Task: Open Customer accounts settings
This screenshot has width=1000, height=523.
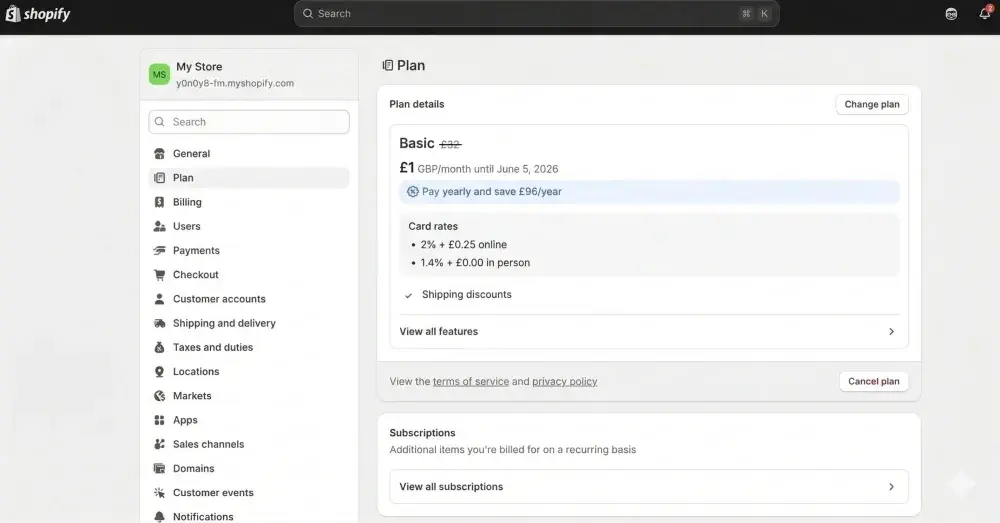Action: (x=249, y=299)
